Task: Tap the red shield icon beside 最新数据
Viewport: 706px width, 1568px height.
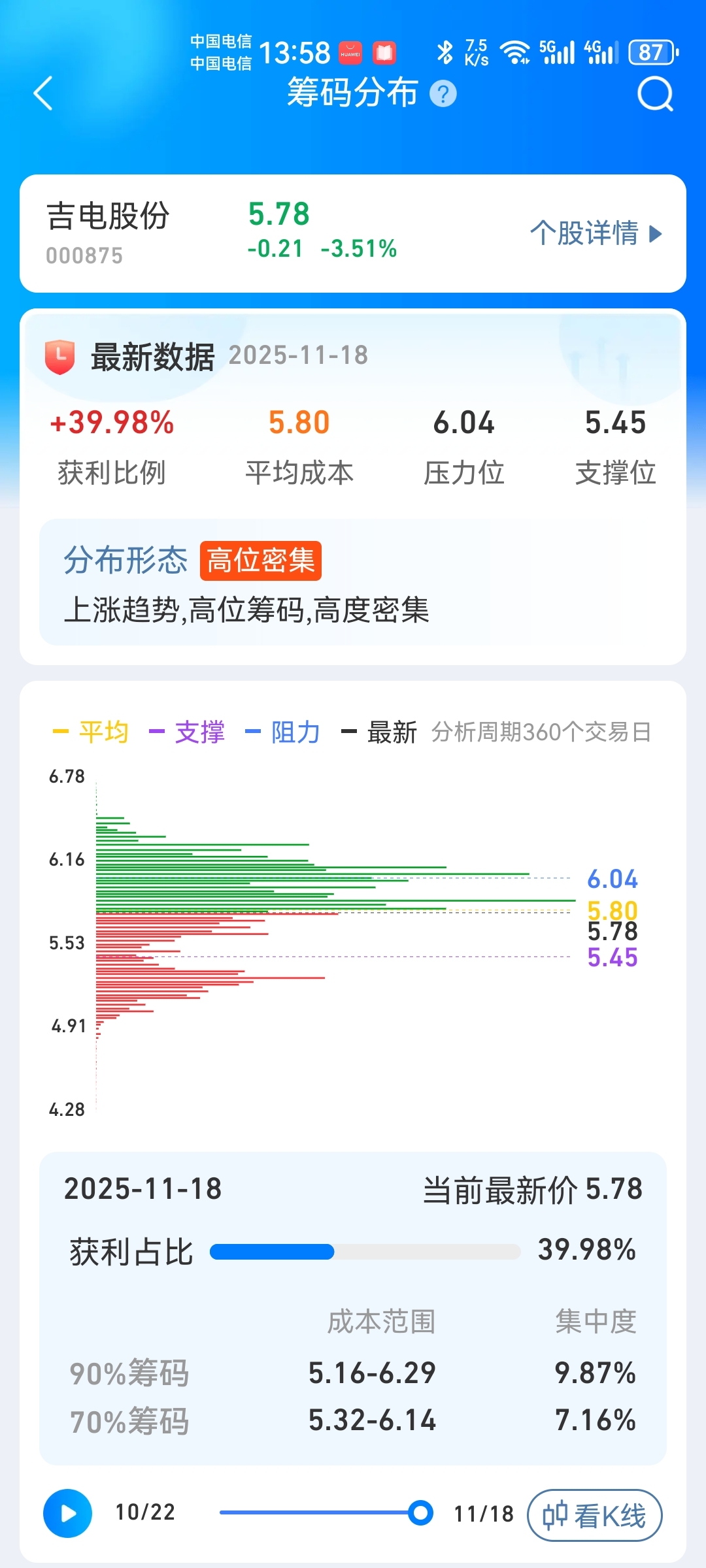Action: point(59,357)
